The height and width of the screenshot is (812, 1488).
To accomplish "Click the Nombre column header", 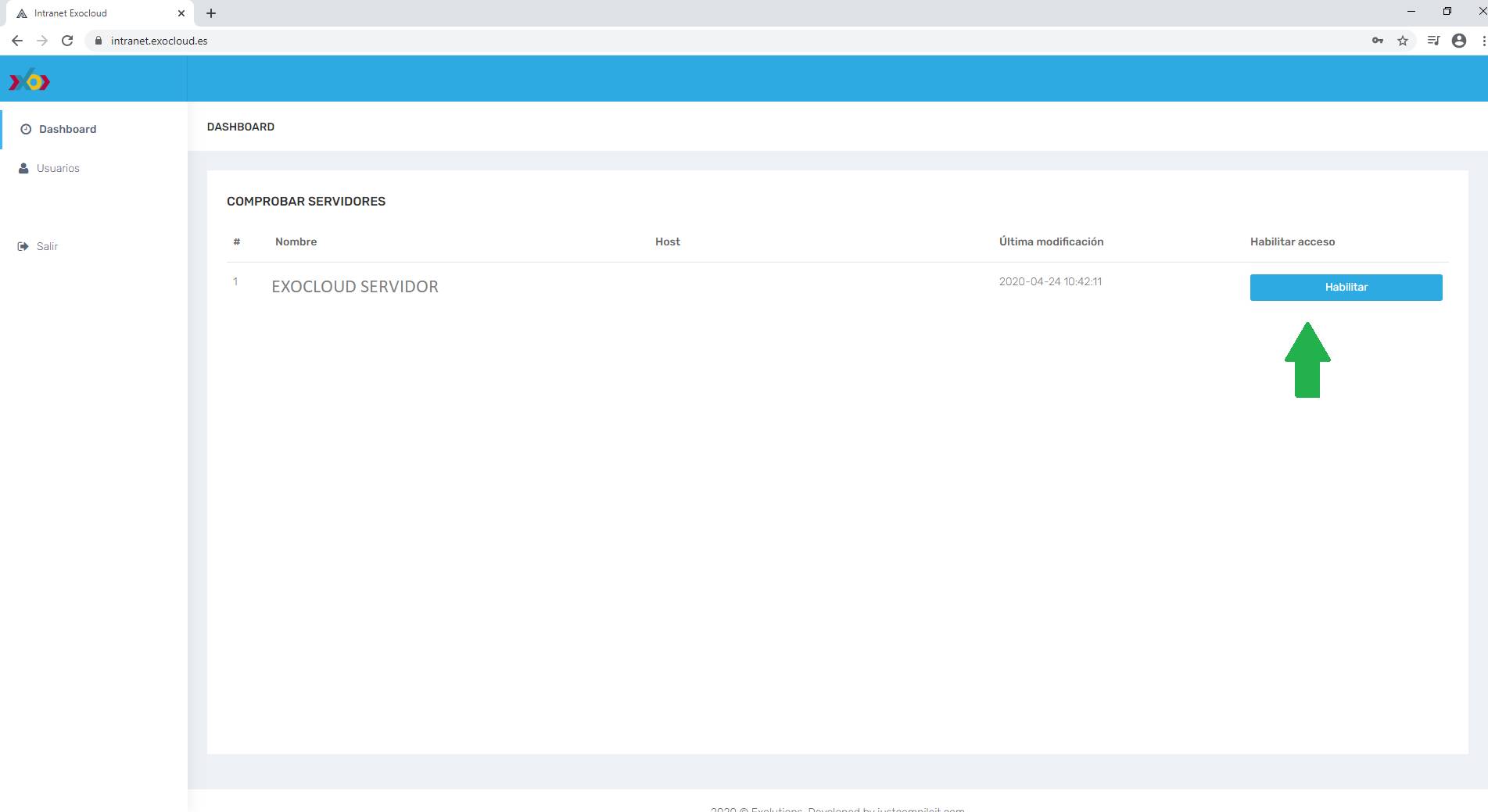I will pos(296,241).
